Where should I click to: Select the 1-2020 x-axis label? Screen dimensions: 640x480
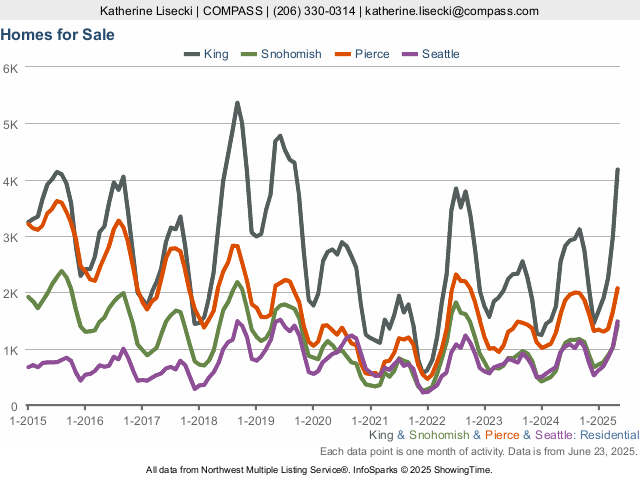[312, 420]
